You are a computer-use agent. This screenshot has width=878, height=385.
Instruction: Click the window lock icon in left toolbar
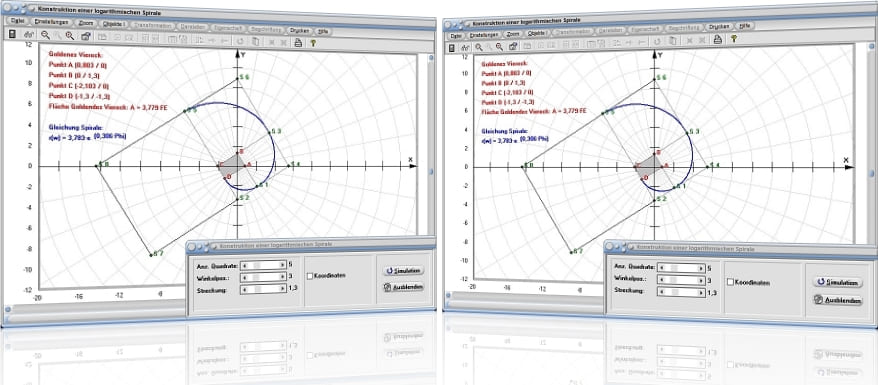[85, 36]
